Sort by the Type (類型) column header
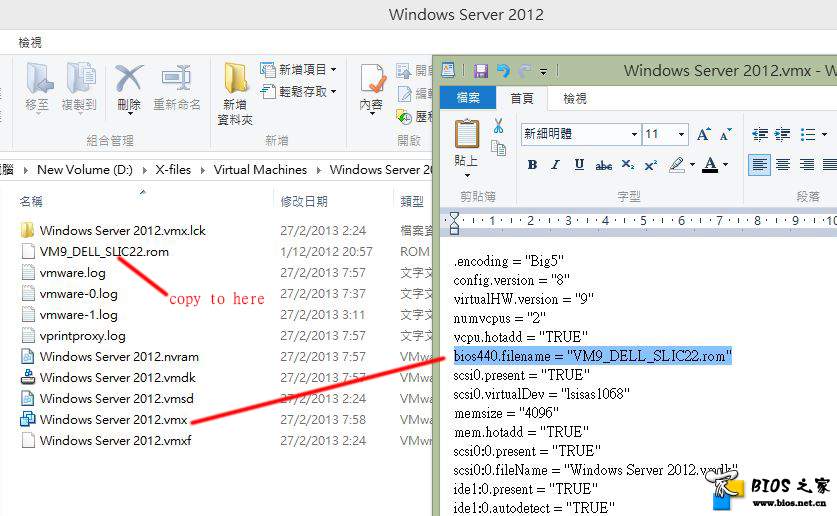 click(x=412, y=201)
